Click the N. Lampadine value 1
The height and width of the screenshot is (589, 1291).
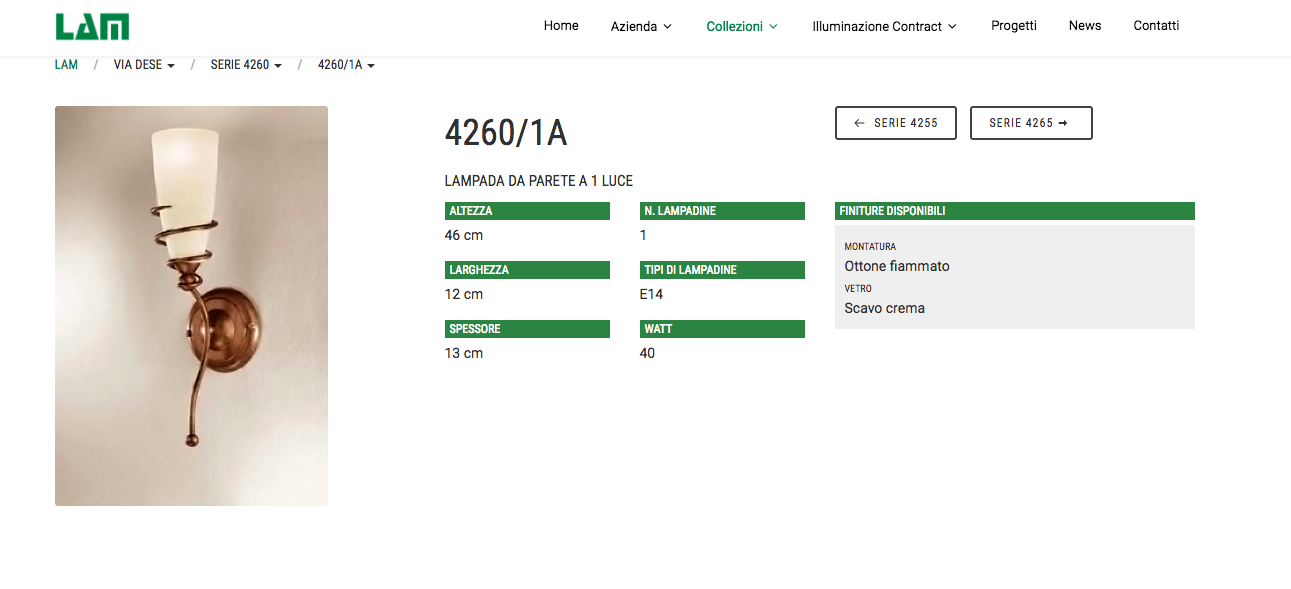coord(643,235)
